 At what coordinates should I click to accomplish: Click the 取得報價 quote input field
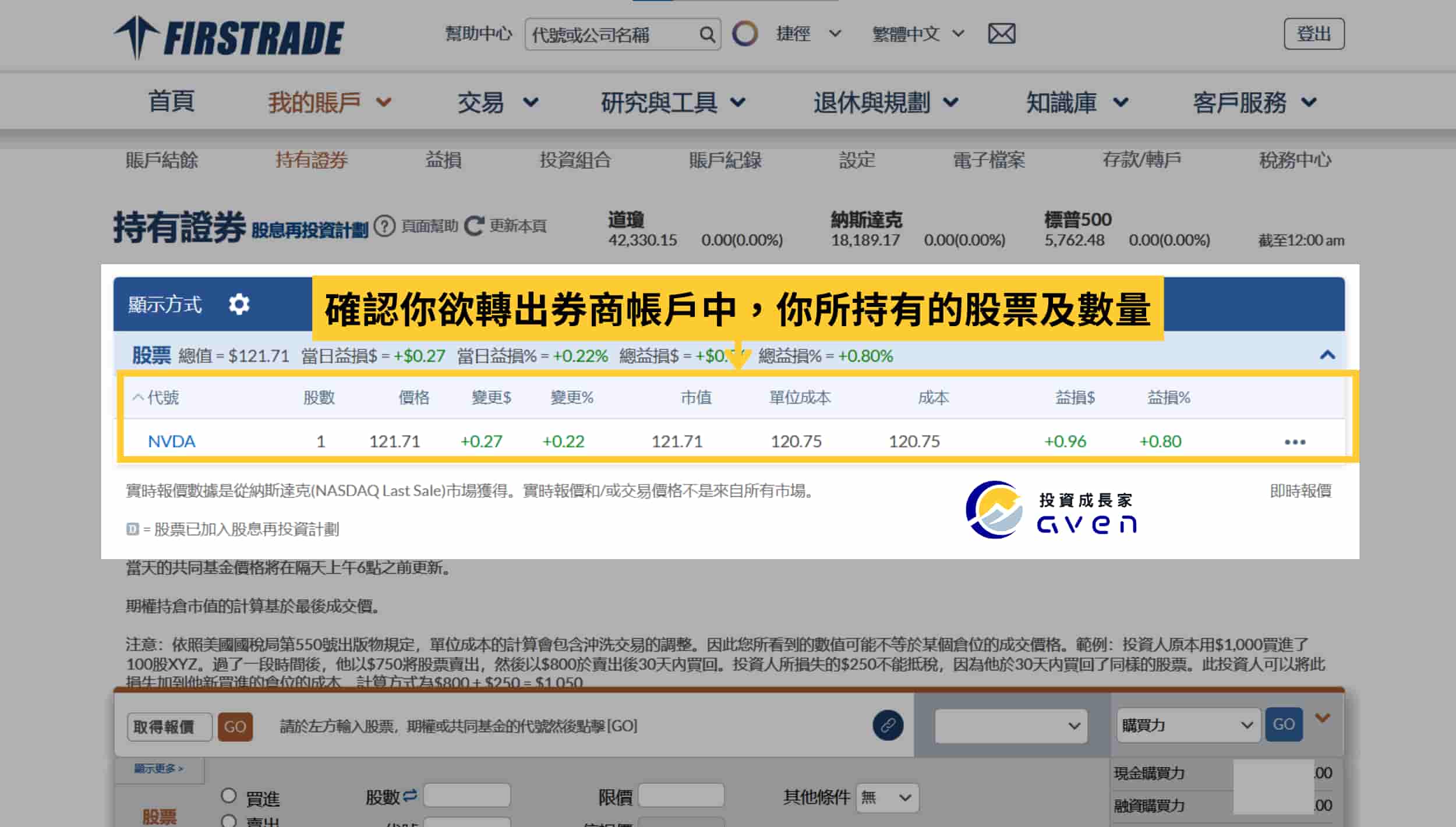[x=169, y=726]
